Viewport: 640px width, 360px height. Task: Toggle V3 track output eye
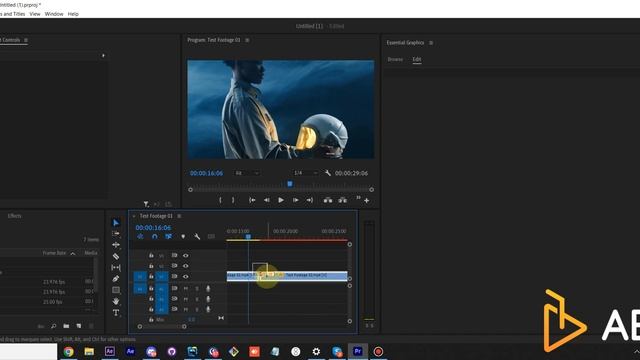[x=186, y=256]
